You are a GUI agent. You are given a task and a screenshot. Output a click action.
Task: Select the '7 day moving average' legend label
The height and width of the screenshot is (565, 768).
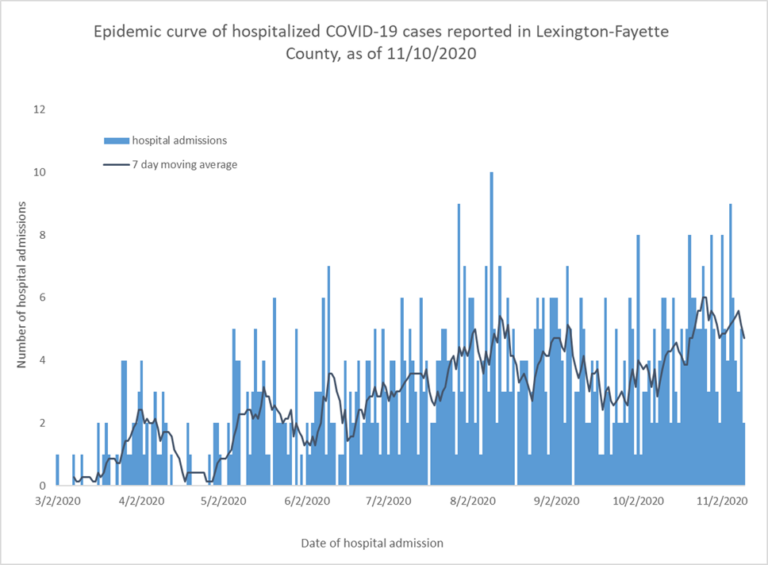pyautogui.click(x=184, y=164)
